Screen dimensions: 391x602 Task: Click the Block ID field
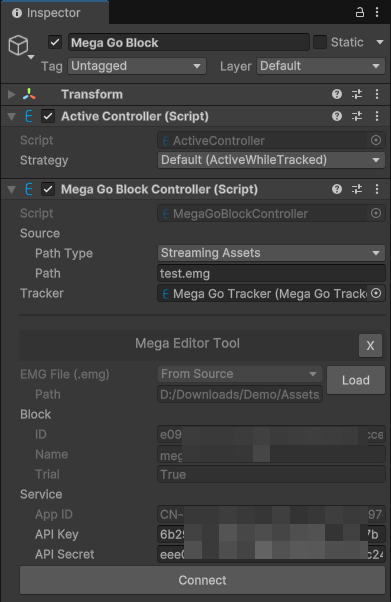pos(271,435)
